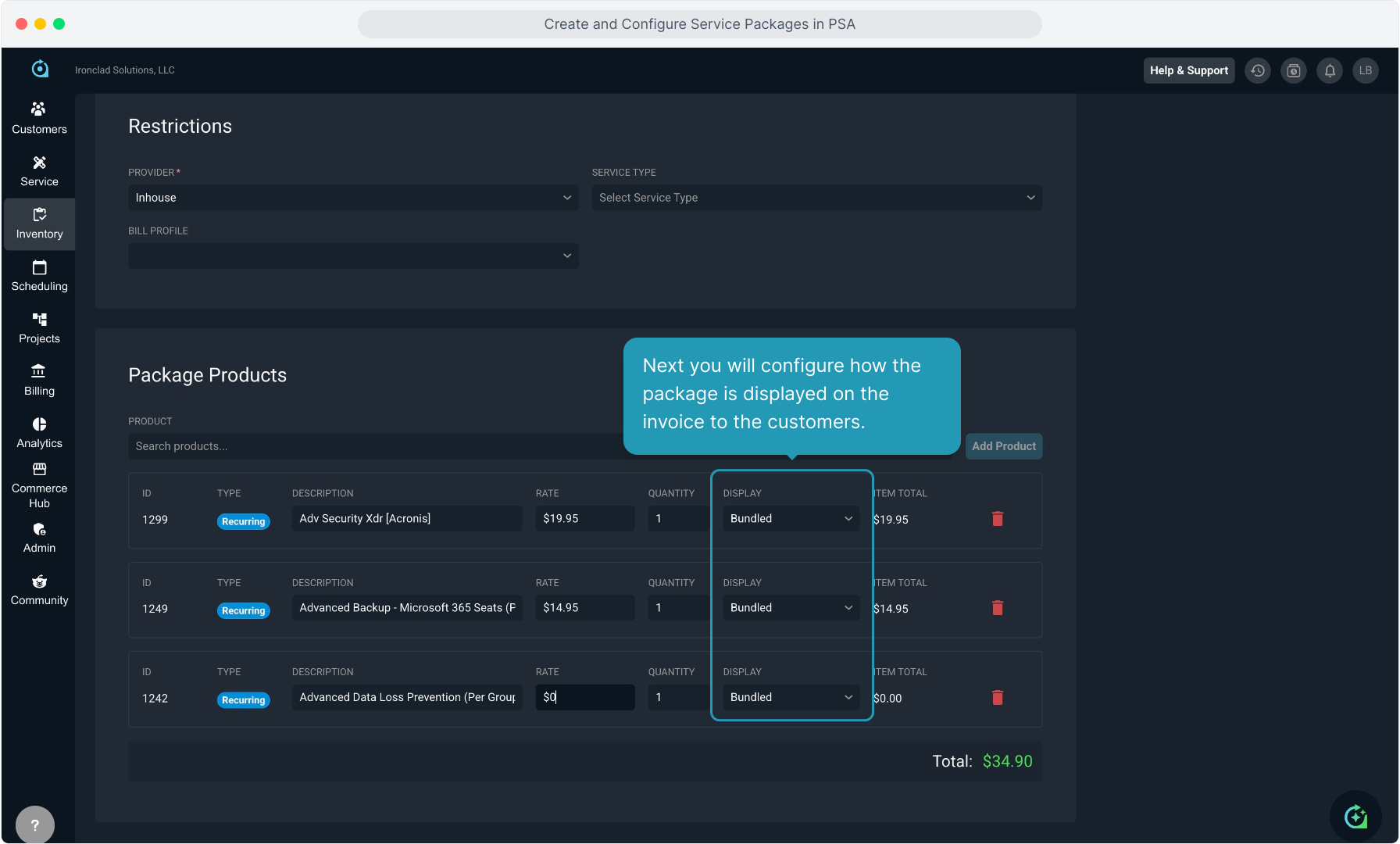1400x844 pixels.
Task: Open the LB user profile avatar
Action: pos(1365,70)
